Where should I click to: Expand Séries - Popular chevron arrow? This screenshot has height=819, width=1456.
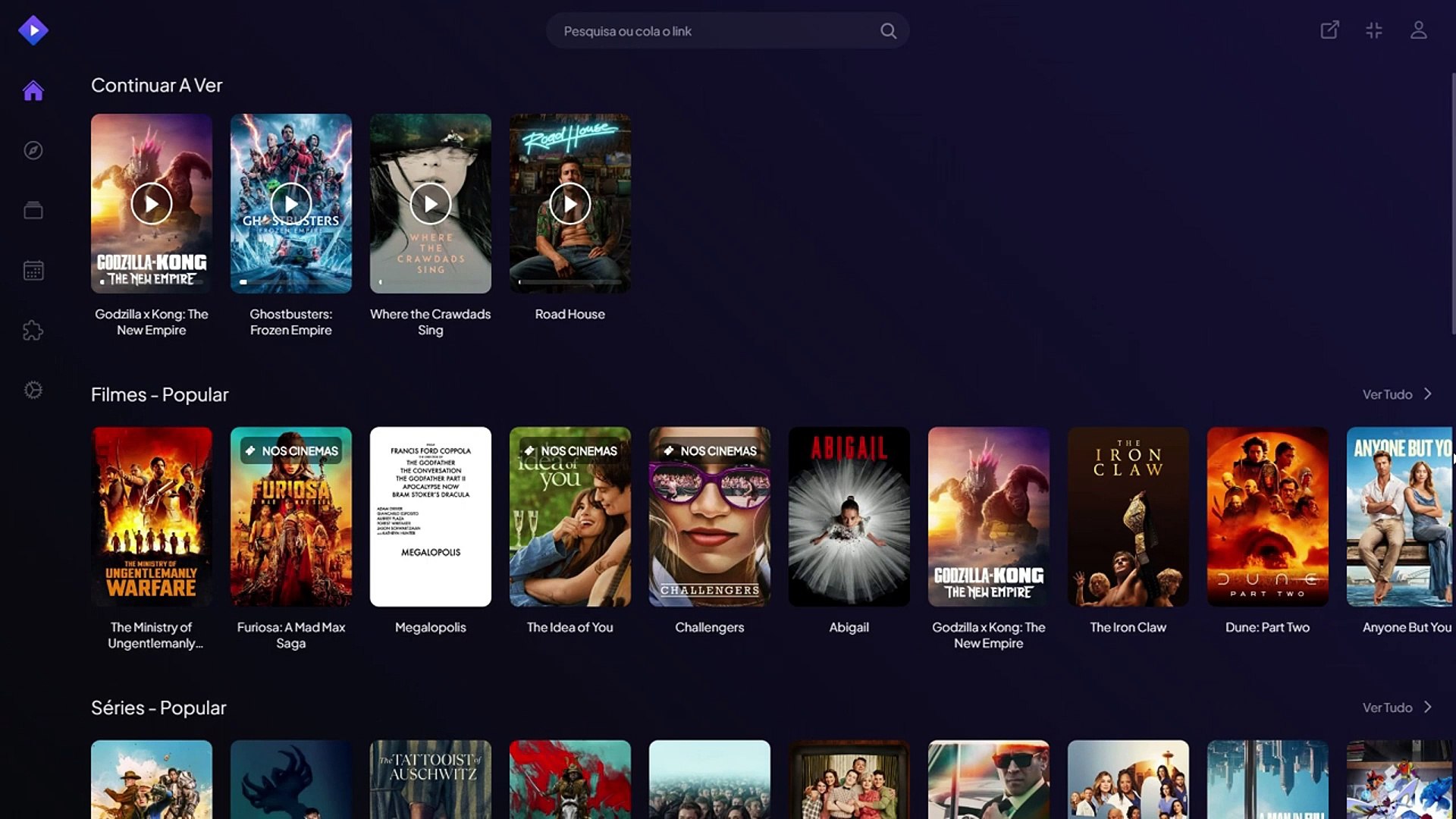coord(1428,708)
